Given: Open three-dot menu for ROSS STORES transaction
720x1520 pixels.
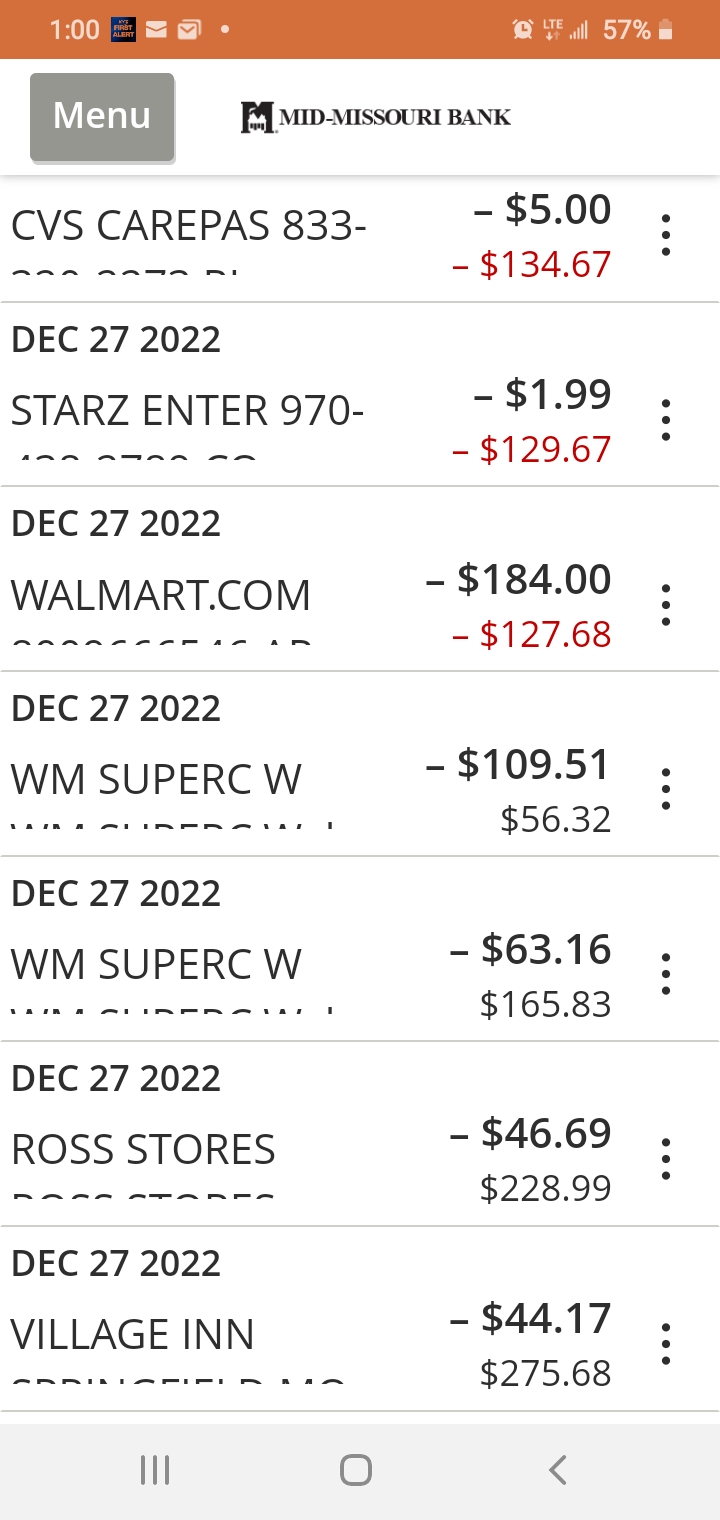Looking at the screenshot, I should click(x=666, y=1159).
